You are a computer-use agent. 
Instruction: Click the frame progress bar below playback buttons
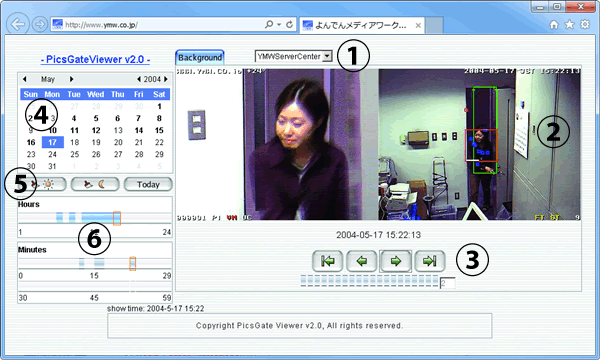point(369,280)
